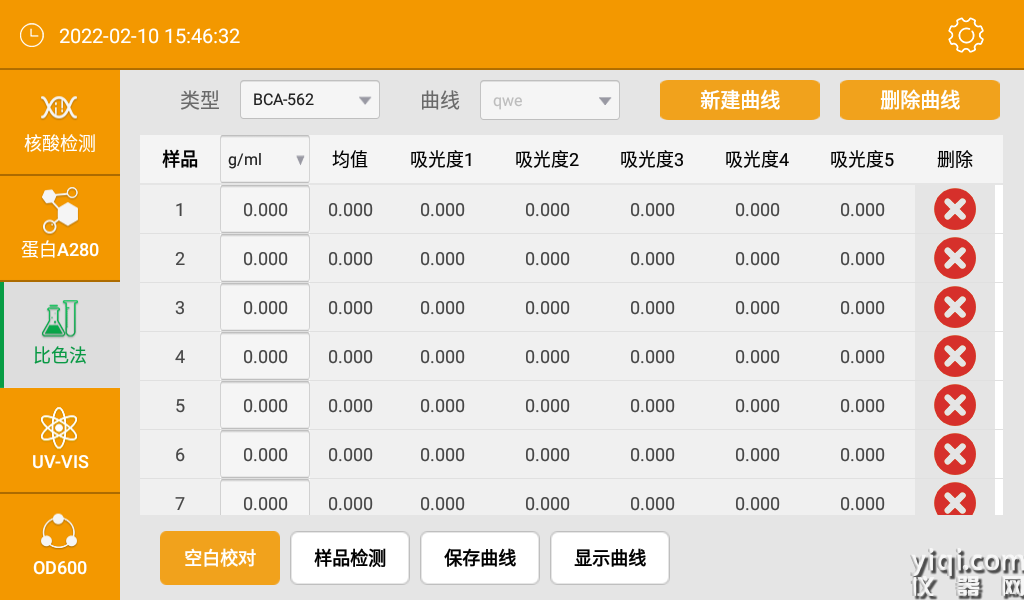Delete sample row 6 with red X

pyautogui.click(x=955, y=454)
